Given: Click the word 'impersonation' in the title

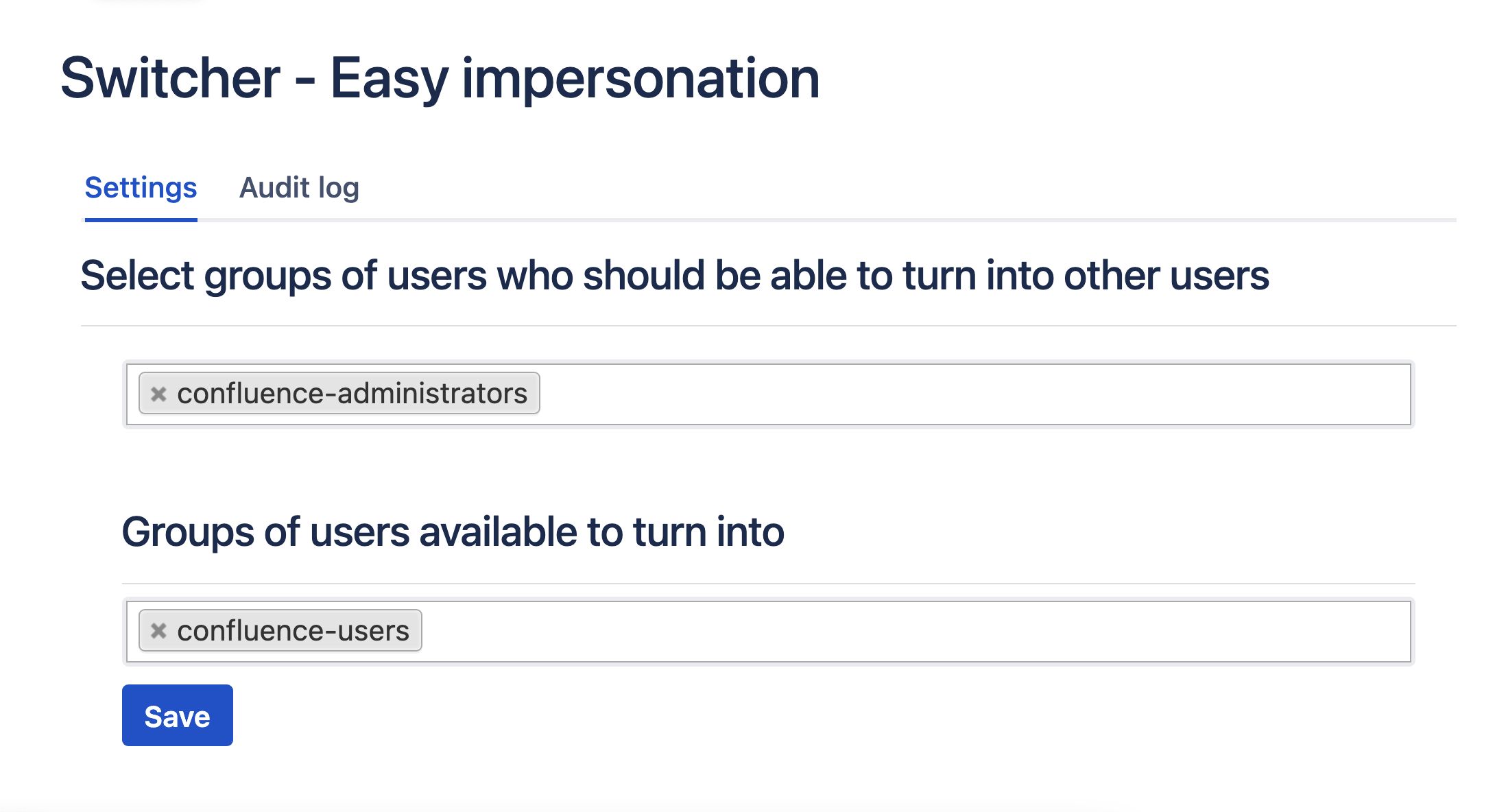Looking at the screenshot, I should pos(641,78).
